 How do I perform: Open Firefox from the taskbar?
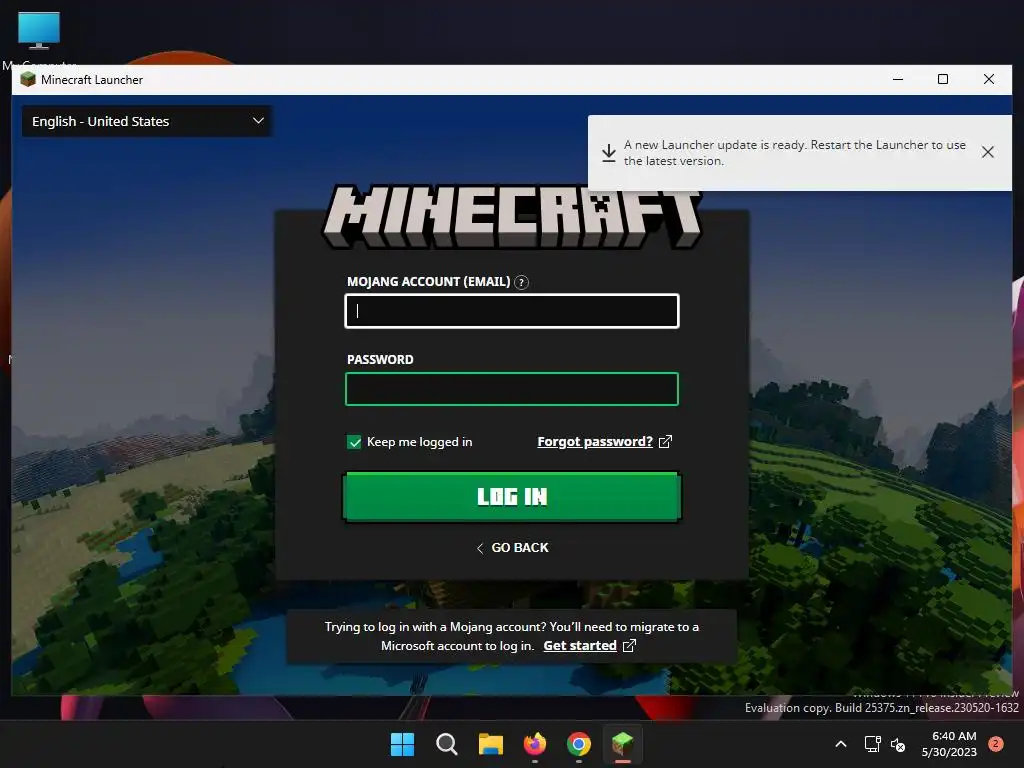coord(535,744)
